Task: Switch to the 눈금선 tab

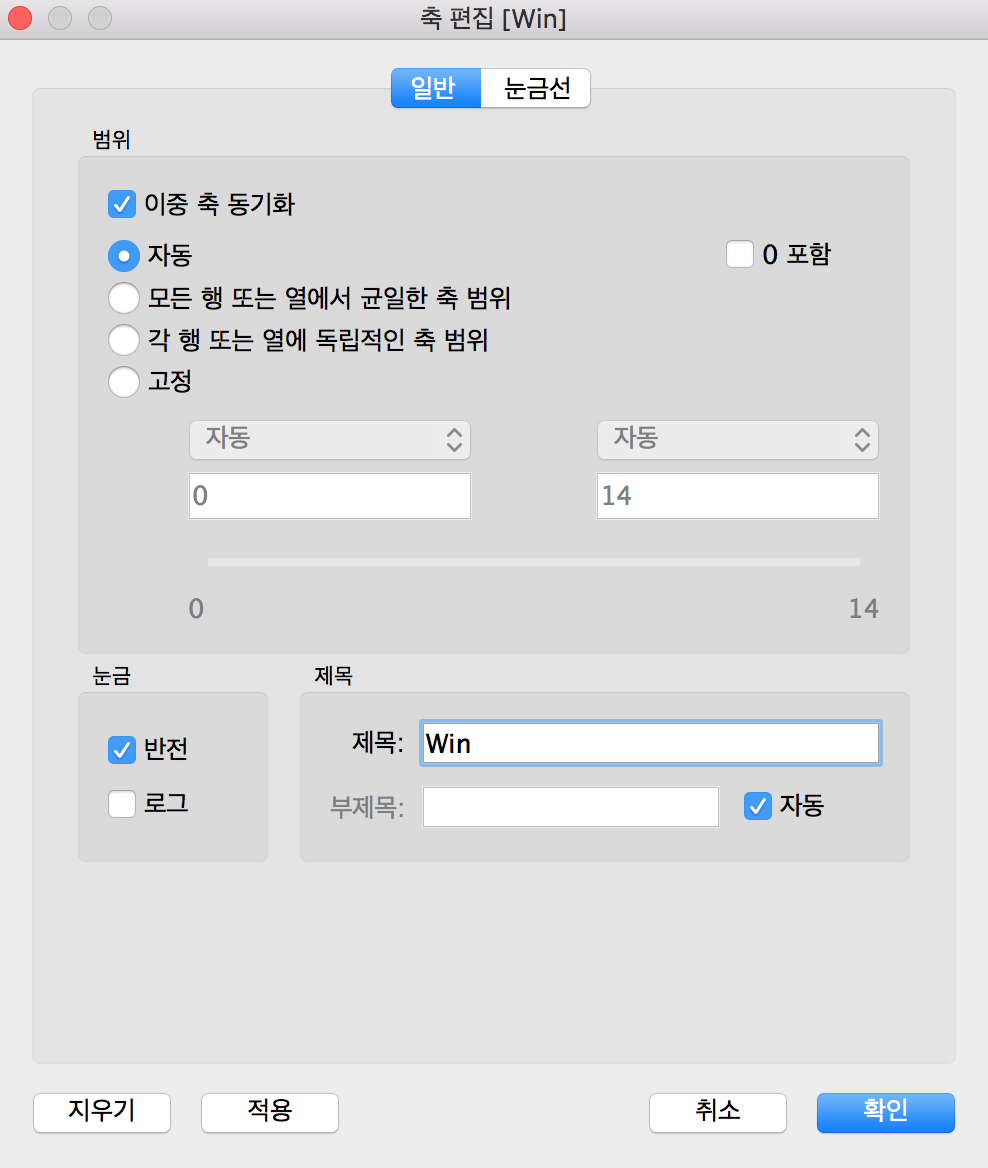Action: [536, 88]
